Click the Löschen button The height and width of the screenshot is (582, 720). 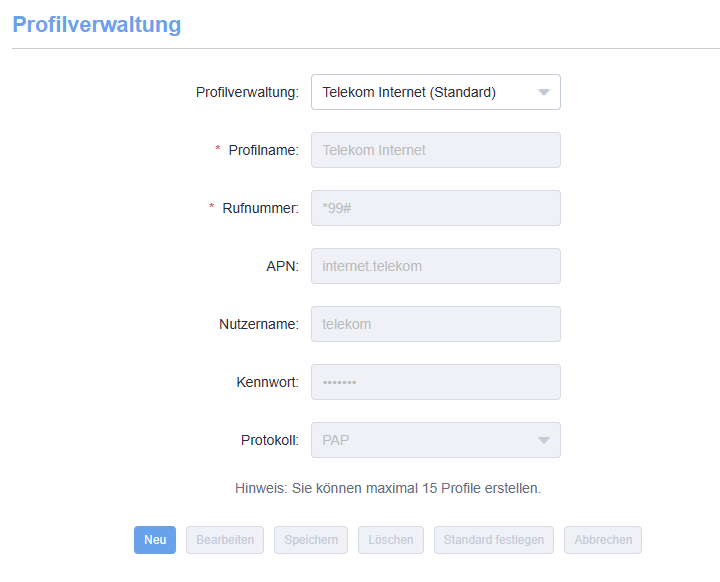coord(391,540)
